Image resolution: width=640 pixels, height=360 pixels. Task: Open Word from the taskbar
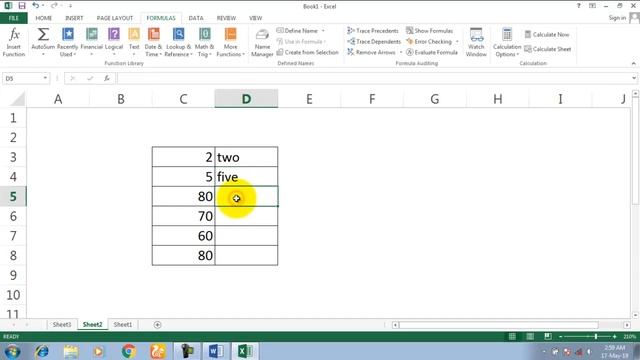(x=216, y=351)
